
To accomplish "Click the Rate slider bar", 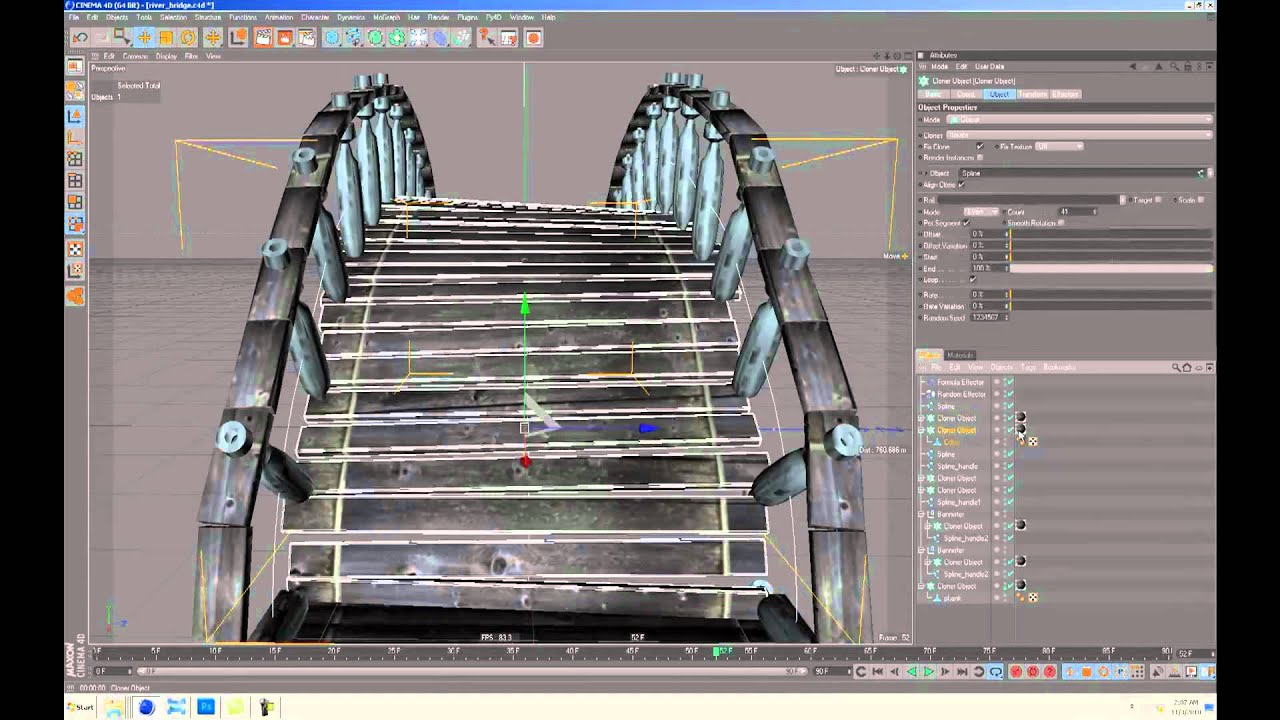I will 1110,294.
